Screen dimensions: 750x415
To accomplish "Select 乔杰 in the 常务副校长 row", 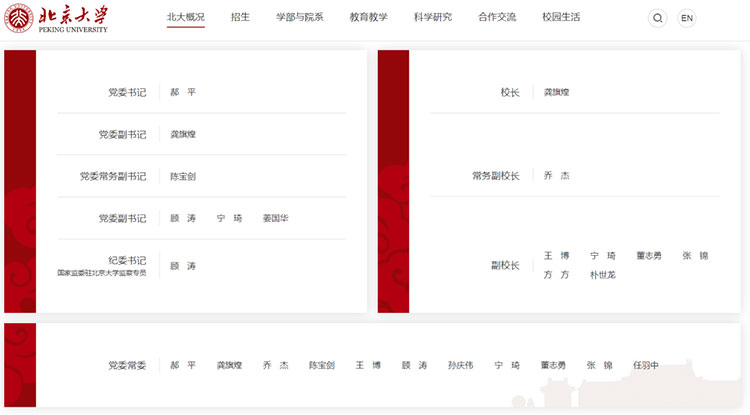I will click(556, 176).
